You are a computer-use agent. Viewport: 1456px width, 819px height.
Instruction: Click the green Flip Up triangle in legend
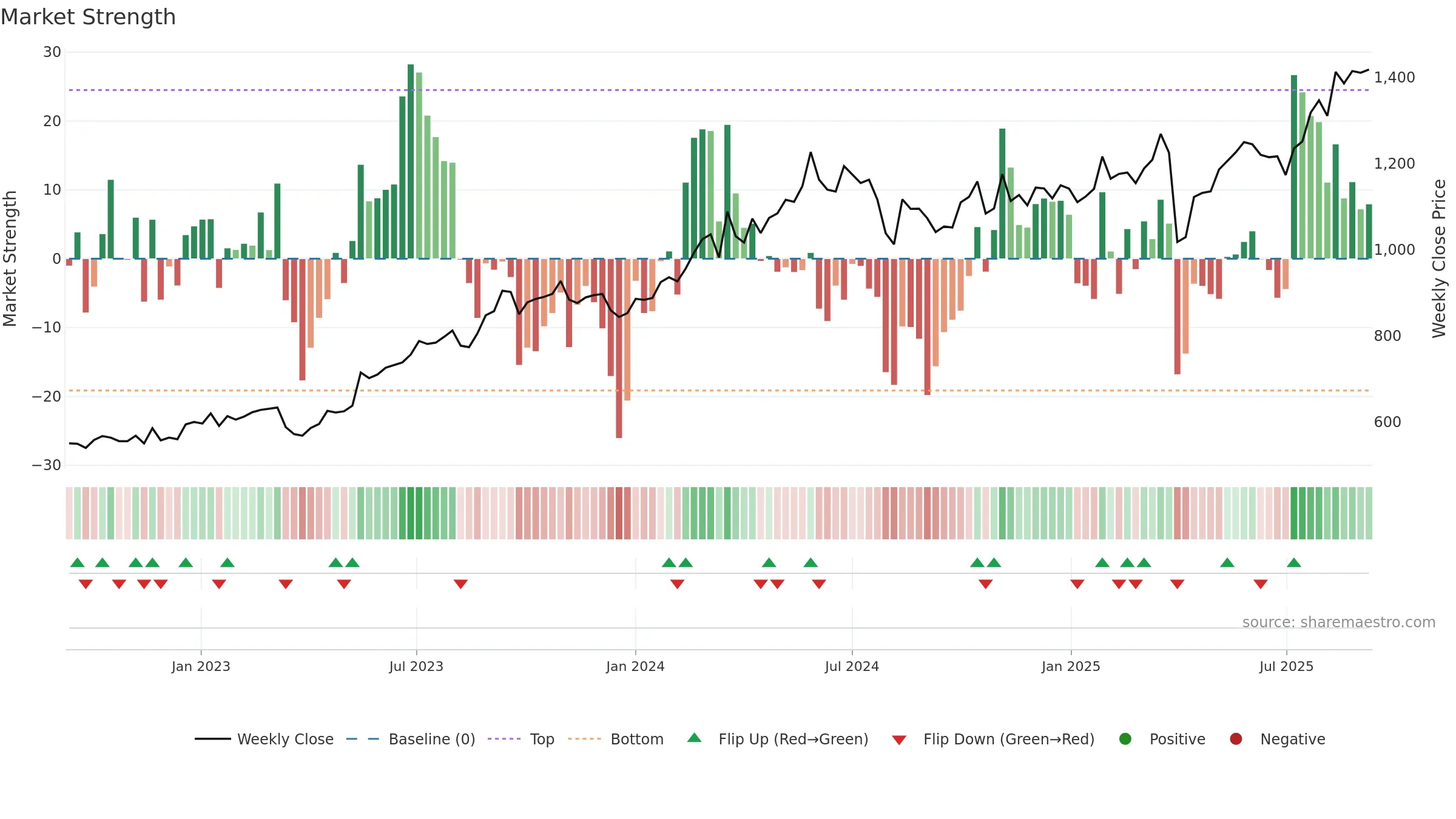(x=695, y=738)
